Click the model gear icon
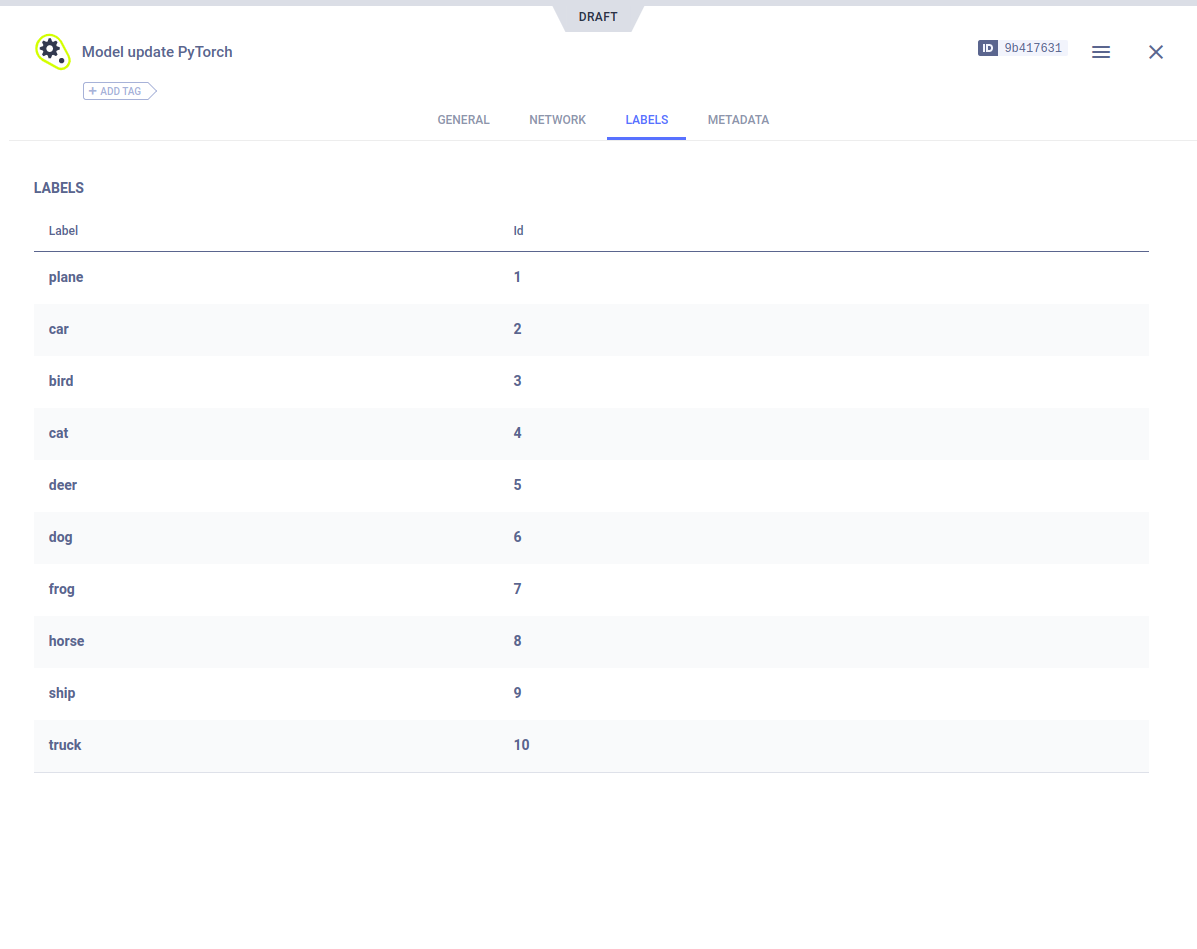Image resolution: width=1197 pixels, height=949 pixels. point(52,51)
